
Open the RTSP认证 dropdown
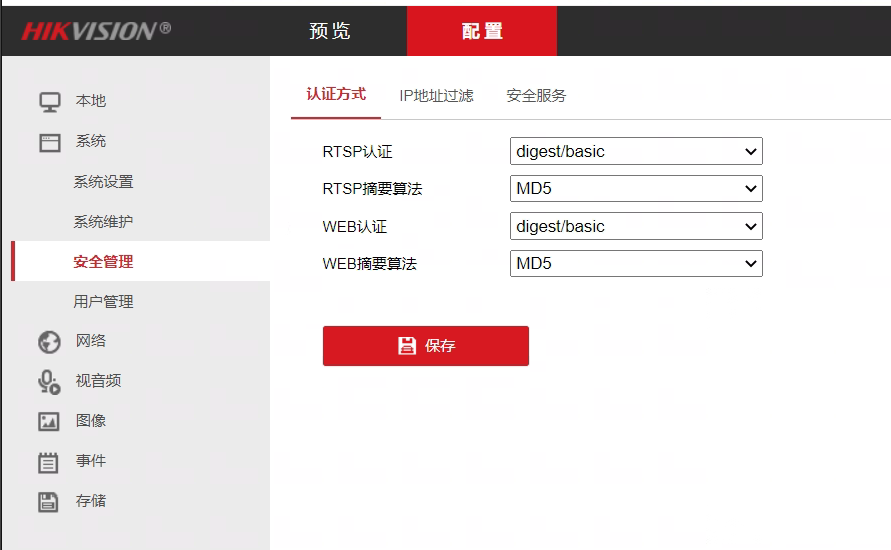636,152
